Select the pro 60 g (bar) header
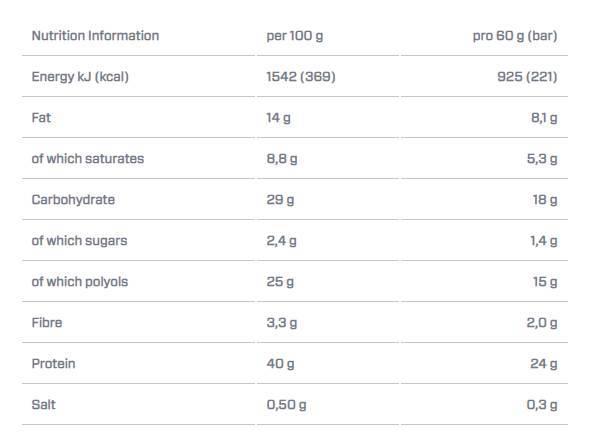This screenshot has width=590, height=447. click(515, 36)
